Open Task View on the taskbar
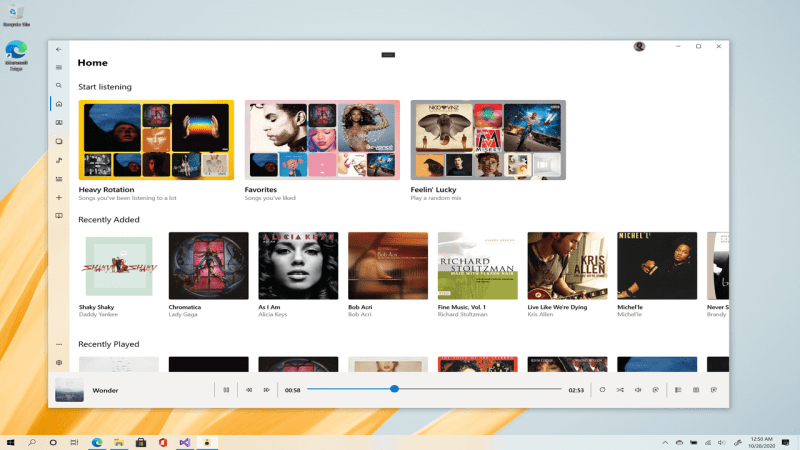 [74, 442]
